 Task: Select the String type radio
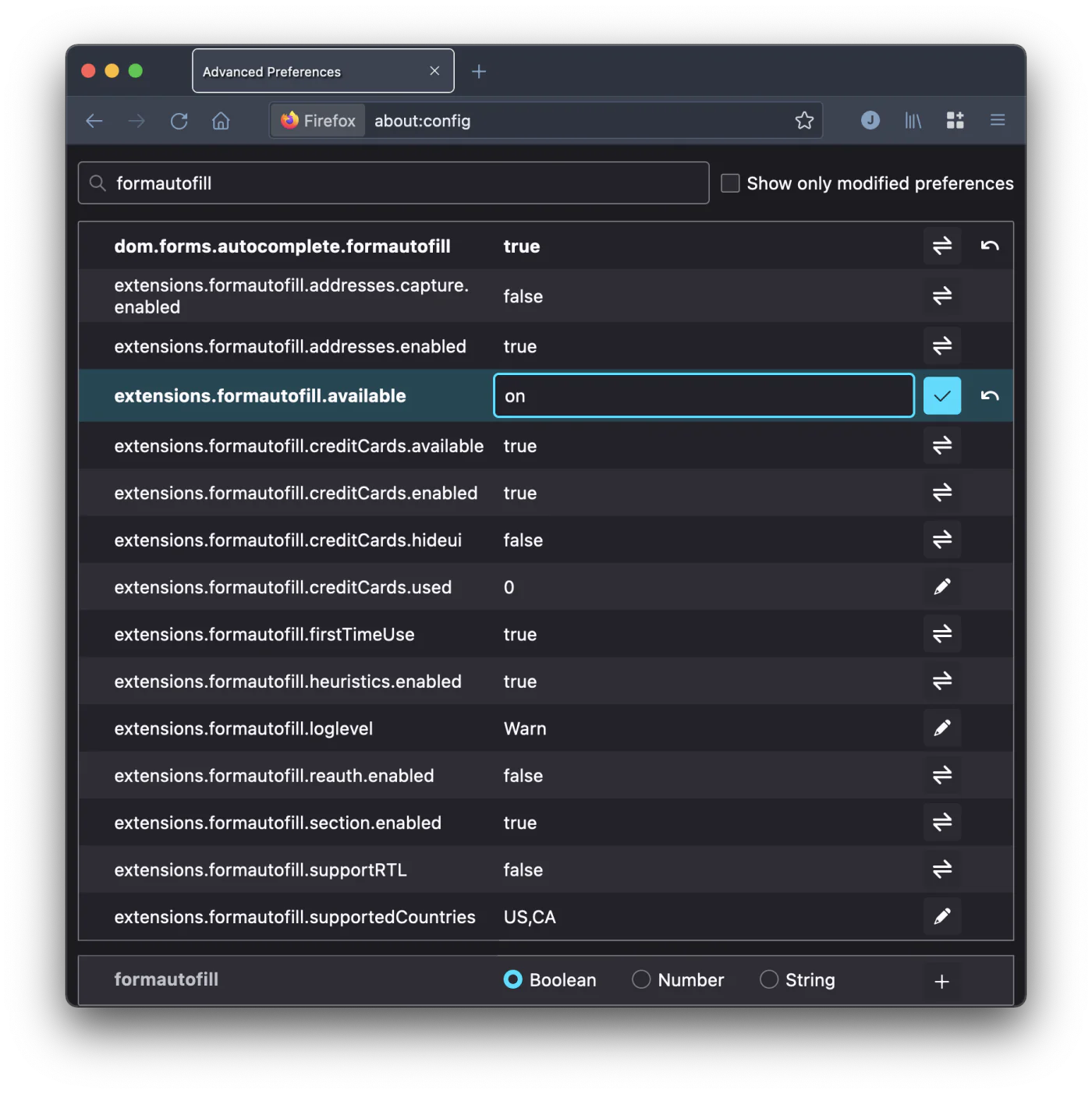click(769, 979)
